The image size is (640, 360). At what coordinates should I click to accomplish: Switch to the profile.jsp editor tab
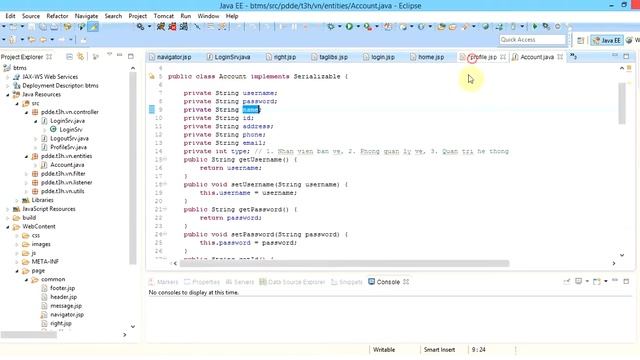click(x=483, y=57)
